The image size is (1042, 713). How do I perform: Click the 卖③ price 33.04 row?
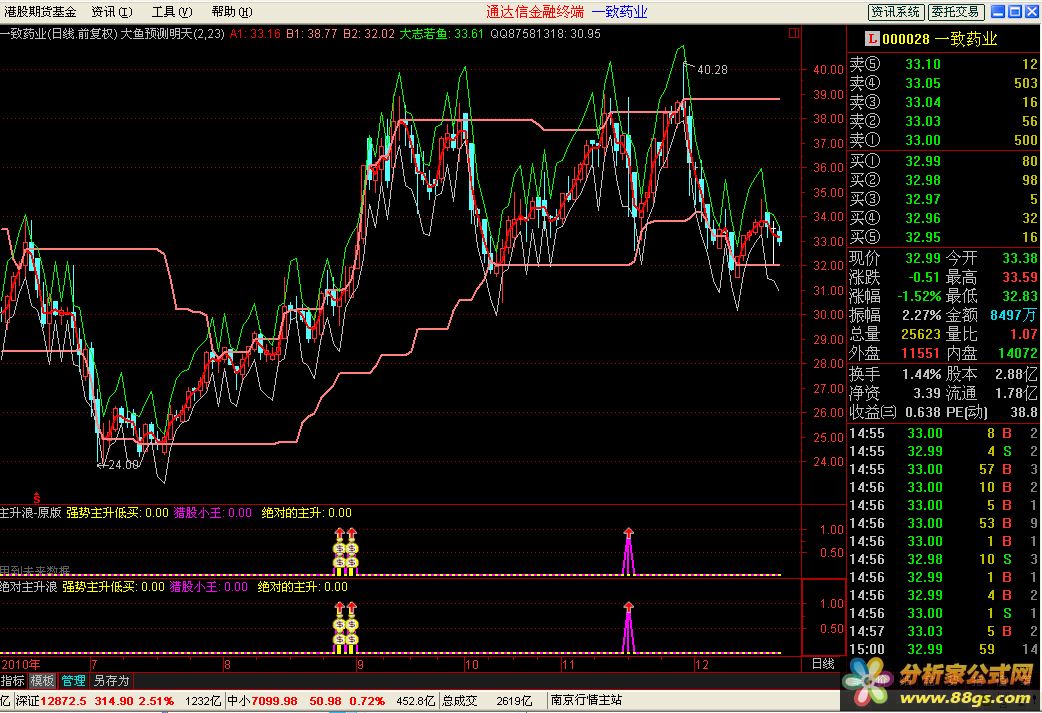tap(943, 102)
